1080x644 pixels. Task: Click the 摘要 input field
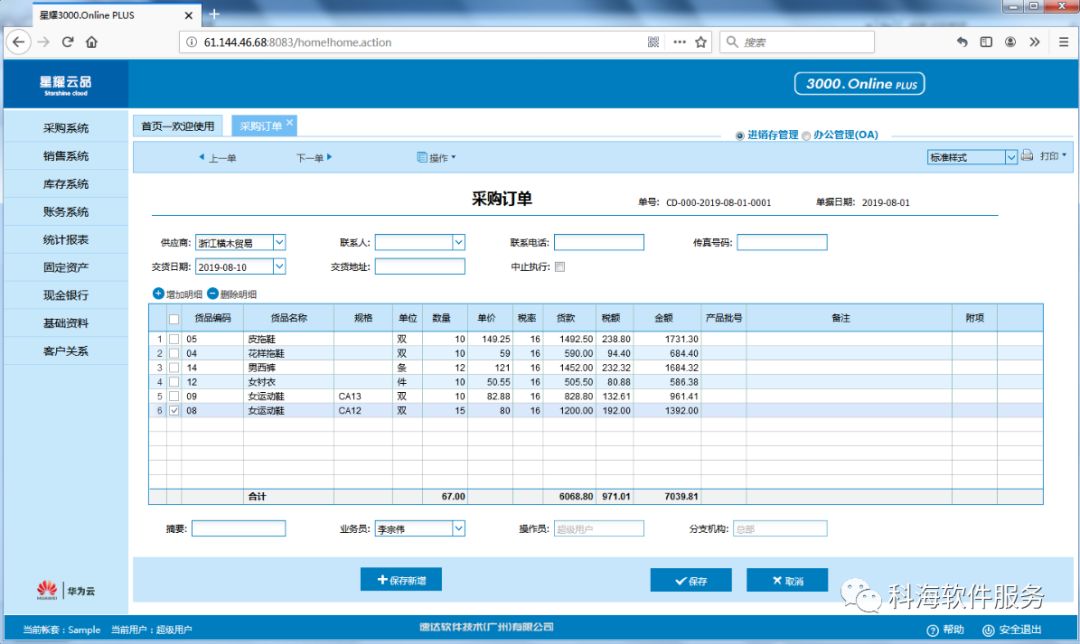238,529
